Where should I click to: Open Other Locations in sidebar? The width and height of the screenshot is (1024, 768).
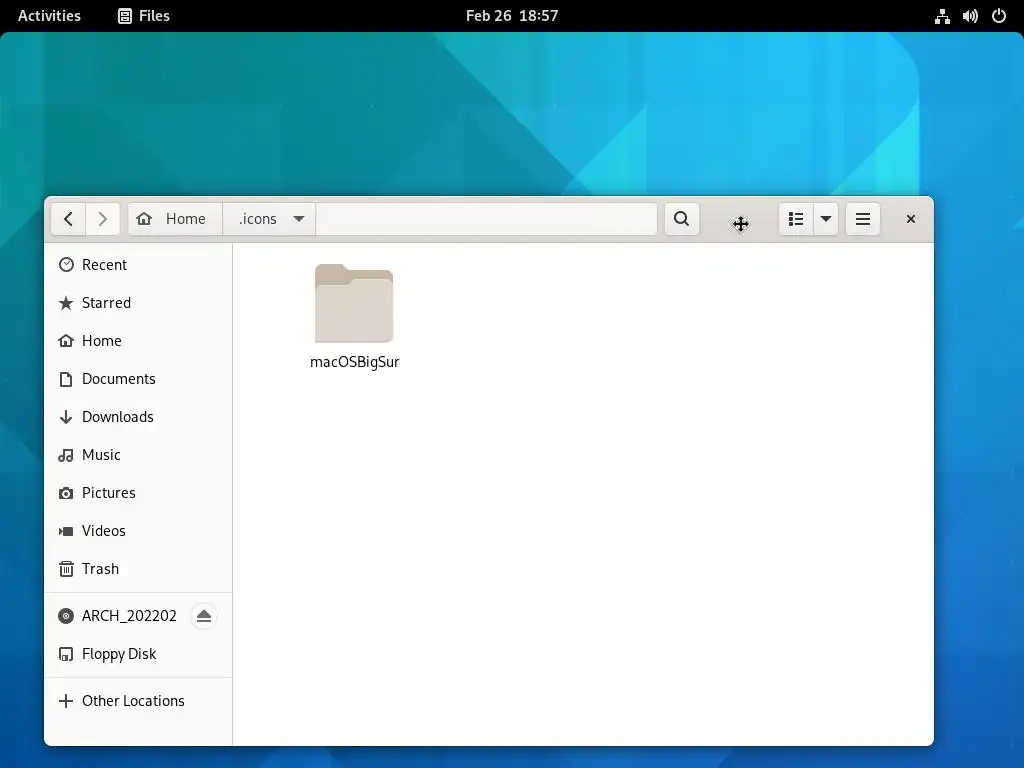(x=138, y=701)
